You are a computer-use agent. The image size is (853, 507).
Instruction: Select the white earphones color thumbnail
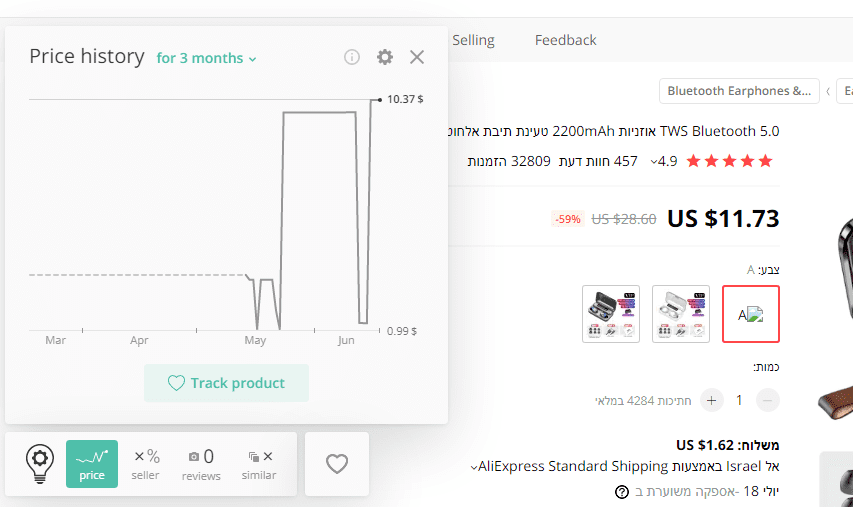coord(681,314)
